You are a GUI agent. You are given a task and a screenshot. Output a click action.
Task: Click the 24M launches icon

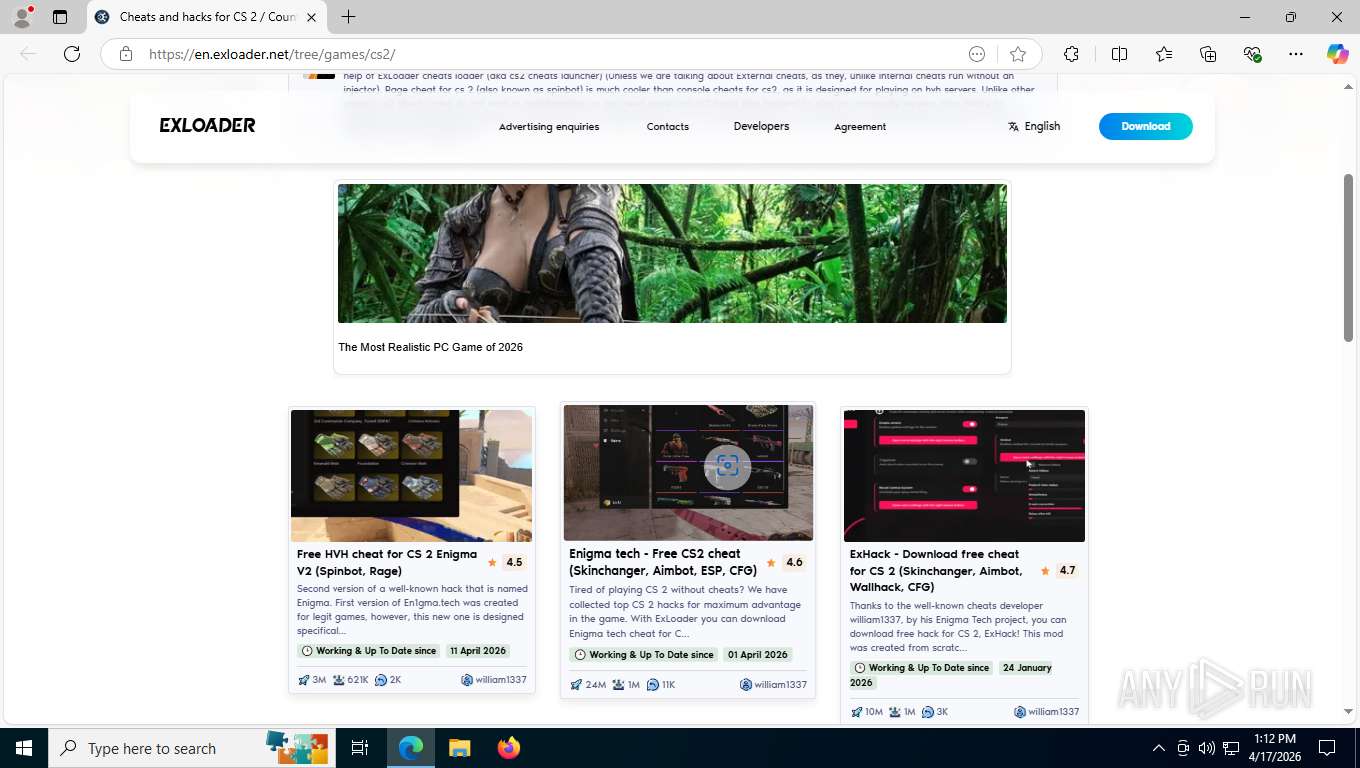[x=576, y=685]
